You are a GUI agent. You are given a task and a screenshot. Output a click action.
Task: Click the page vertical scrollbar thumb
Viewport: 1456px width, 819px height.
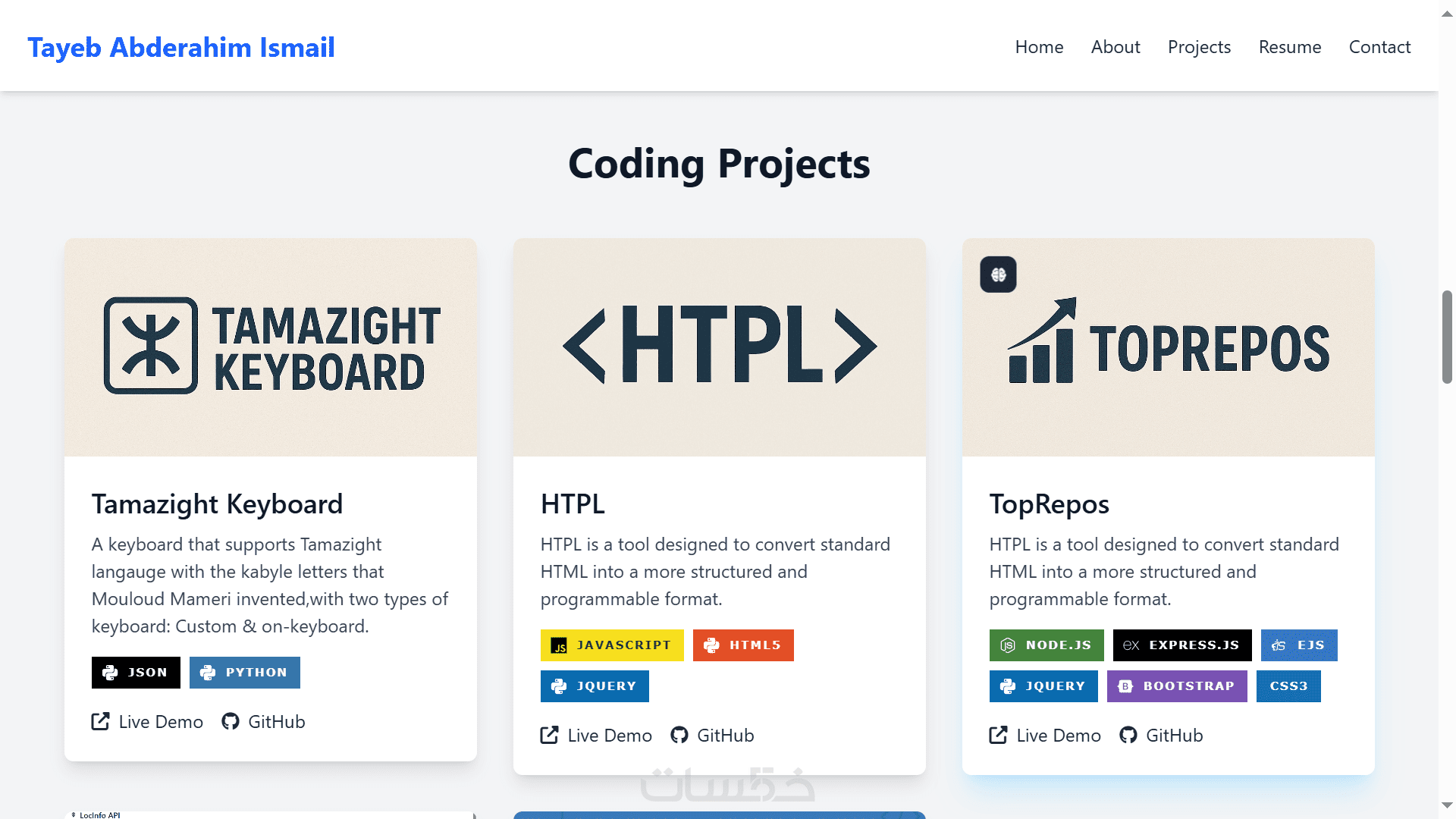coord(1447,337)
